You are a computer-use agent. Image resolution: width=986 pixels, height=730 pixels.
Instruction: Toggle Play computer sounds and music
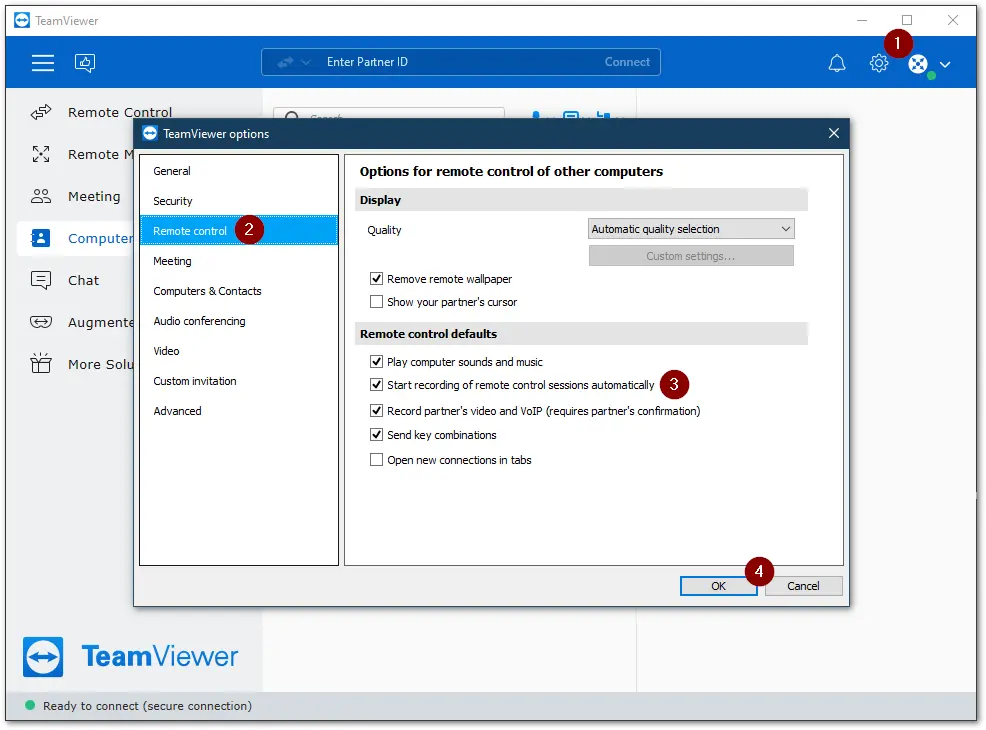tap(376, 362)
